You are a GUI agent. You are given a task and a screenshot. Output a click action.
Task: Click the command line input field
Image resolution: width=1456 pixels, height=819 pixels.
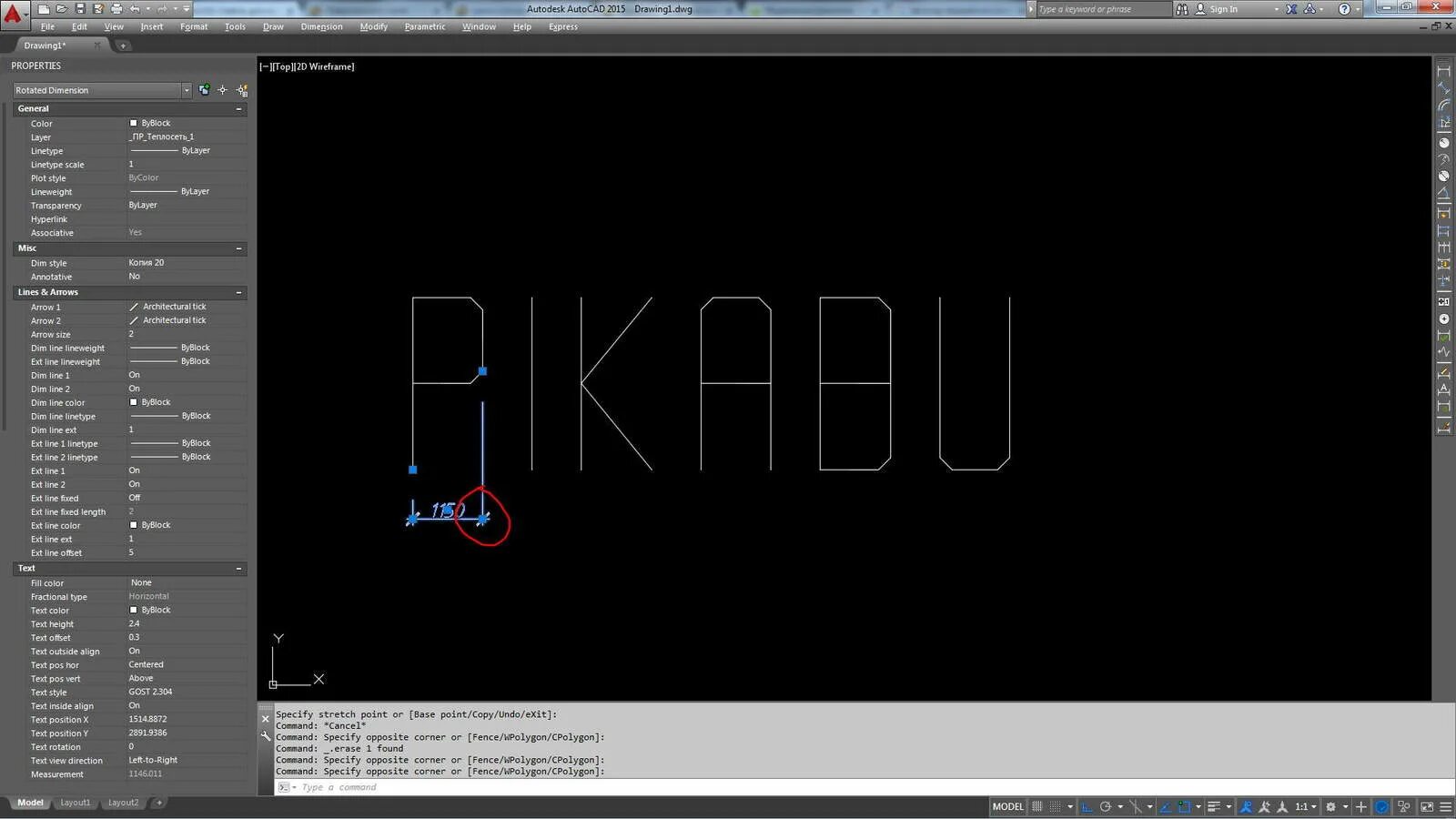click(864, 787)
